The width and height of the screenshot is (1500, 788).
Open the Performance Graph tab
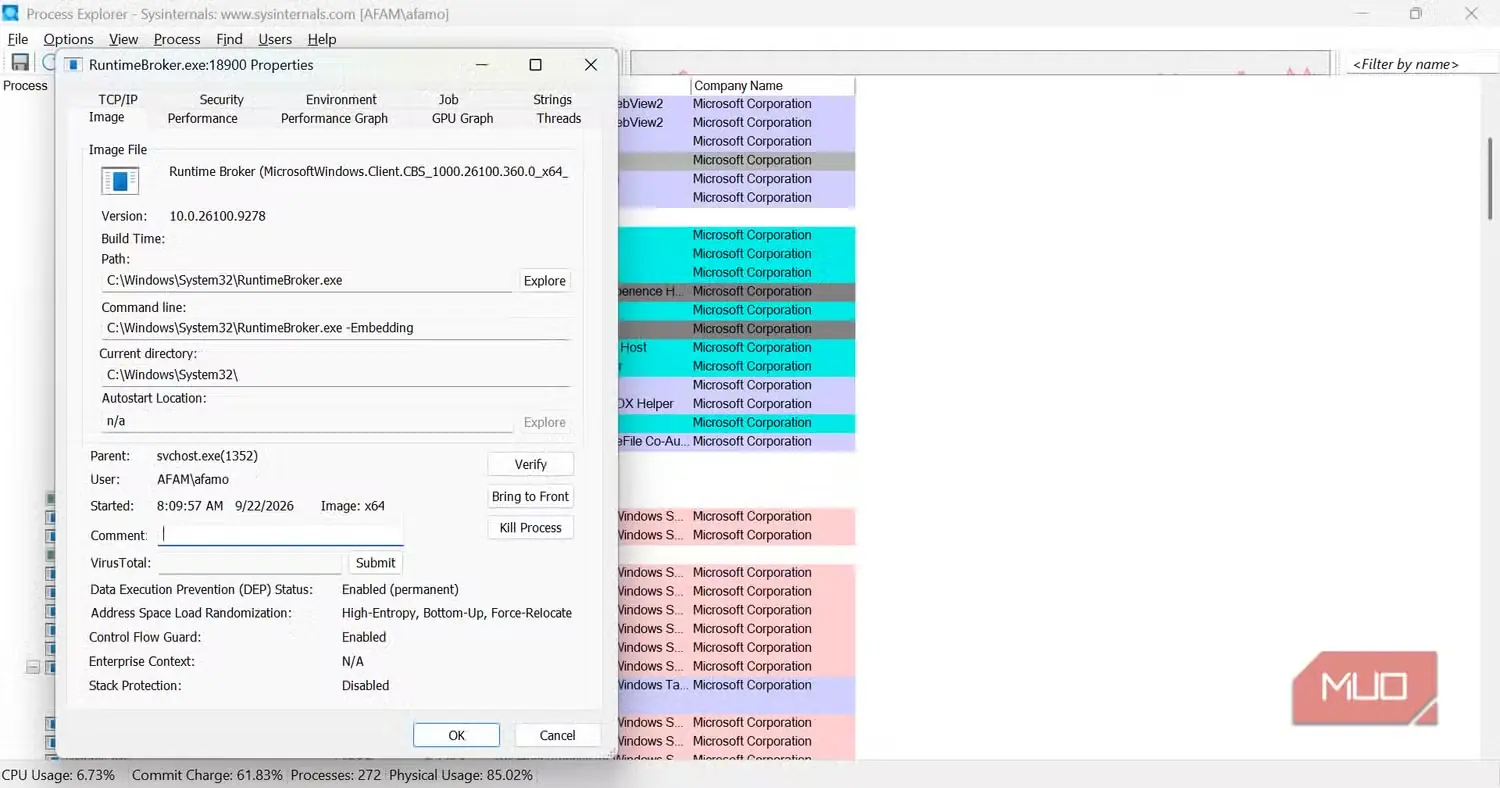click(334, 118)
